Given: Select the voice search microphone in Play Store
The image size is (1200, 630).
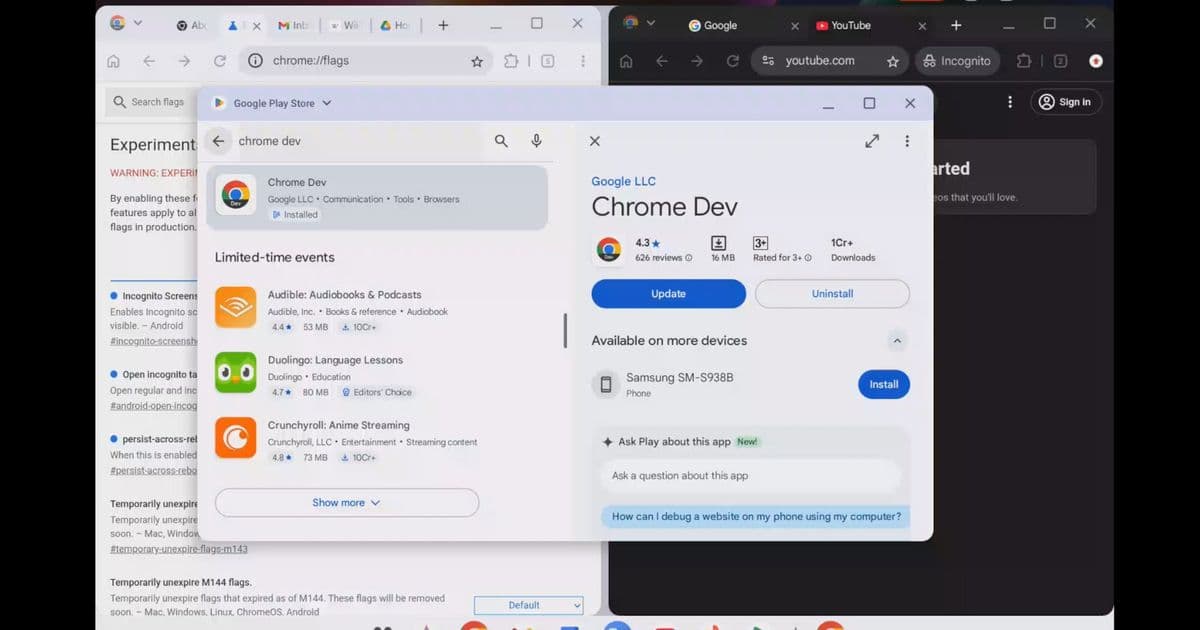Looking at the screenshot, I should tap(537, 141).
